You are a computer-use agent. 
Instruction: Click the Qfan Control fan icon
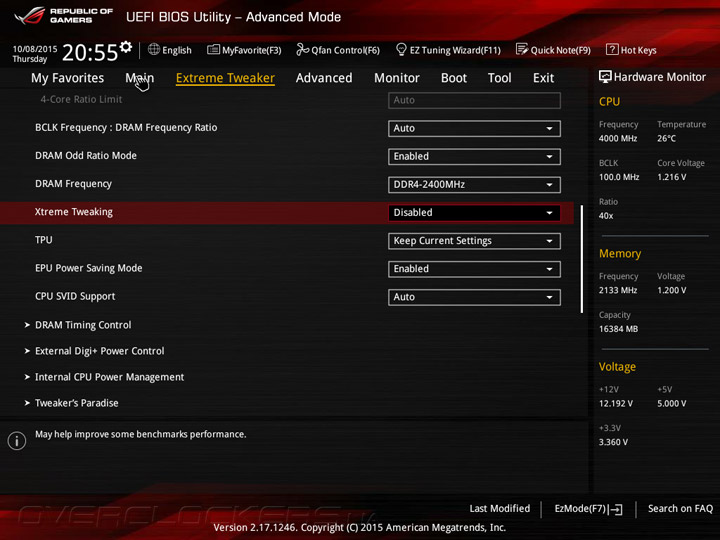[302, 49]
